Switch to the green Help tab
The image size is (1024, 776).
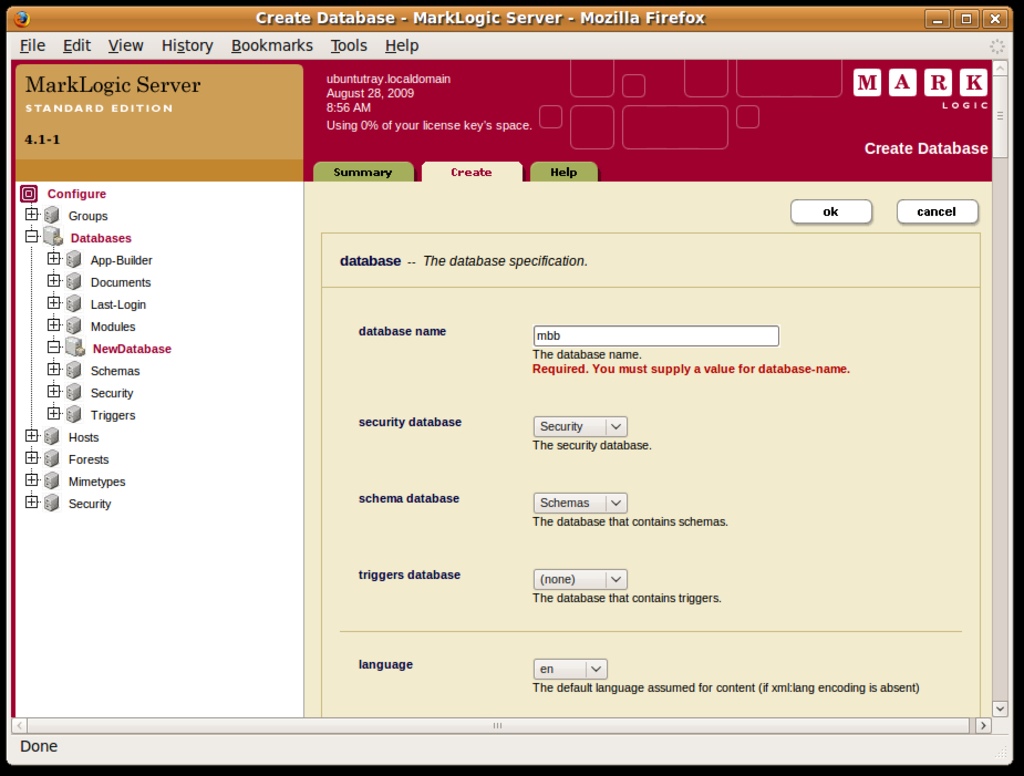[564, 172]
